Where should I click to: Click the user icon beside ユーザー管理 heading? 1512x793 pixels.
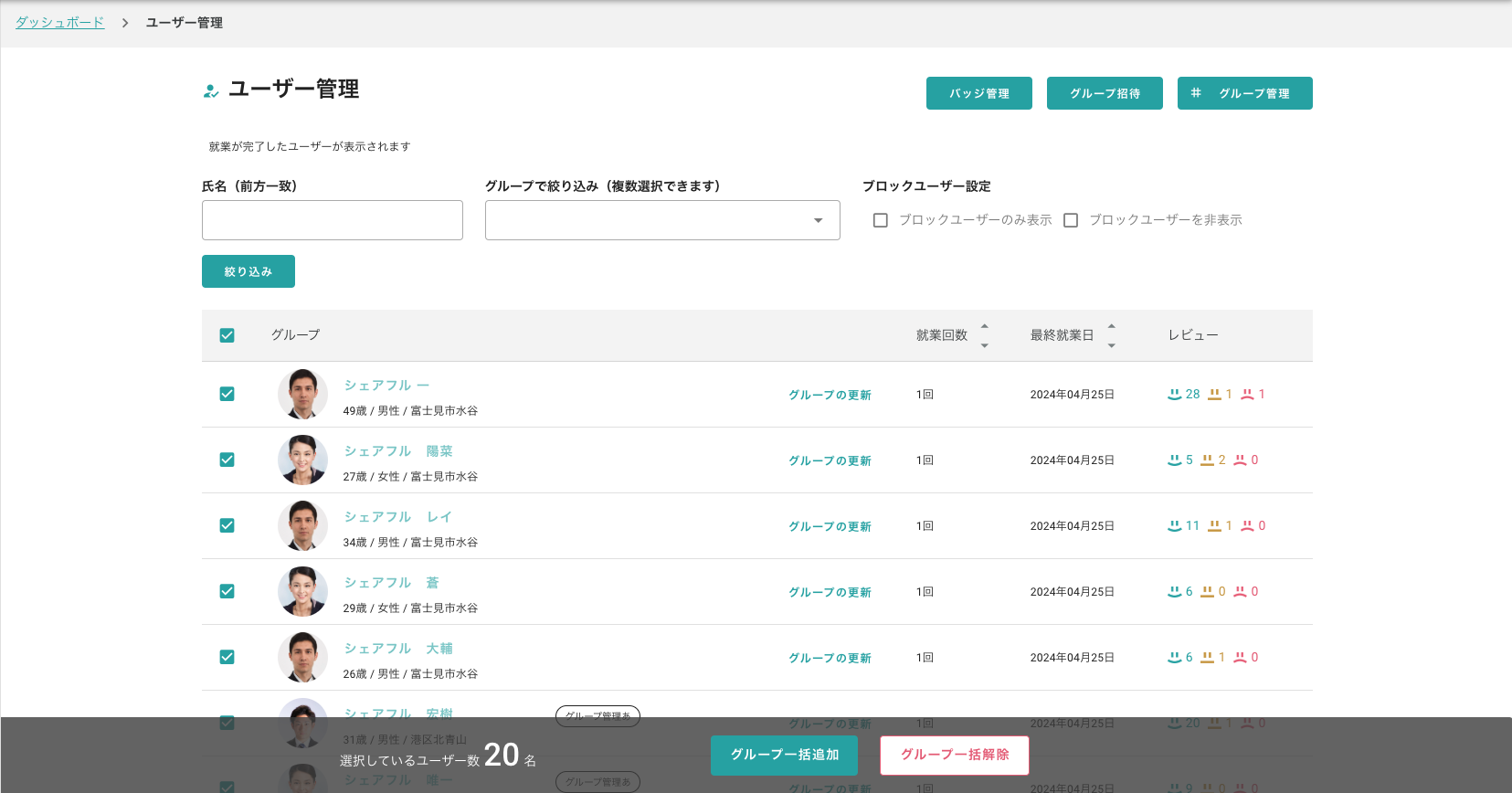[211, 90]
